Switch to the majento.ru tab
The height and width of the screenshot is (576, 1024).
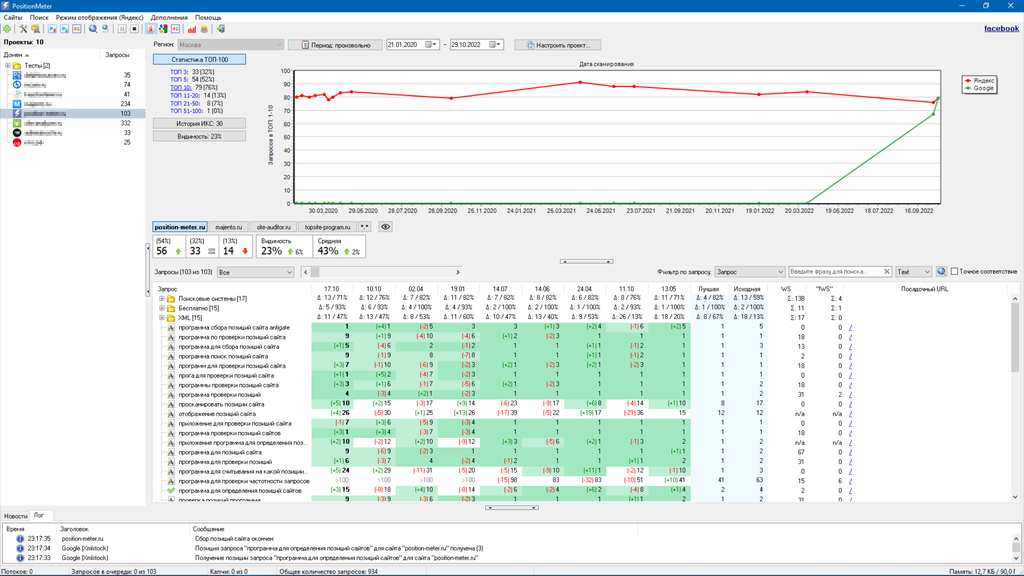[229, 227]
